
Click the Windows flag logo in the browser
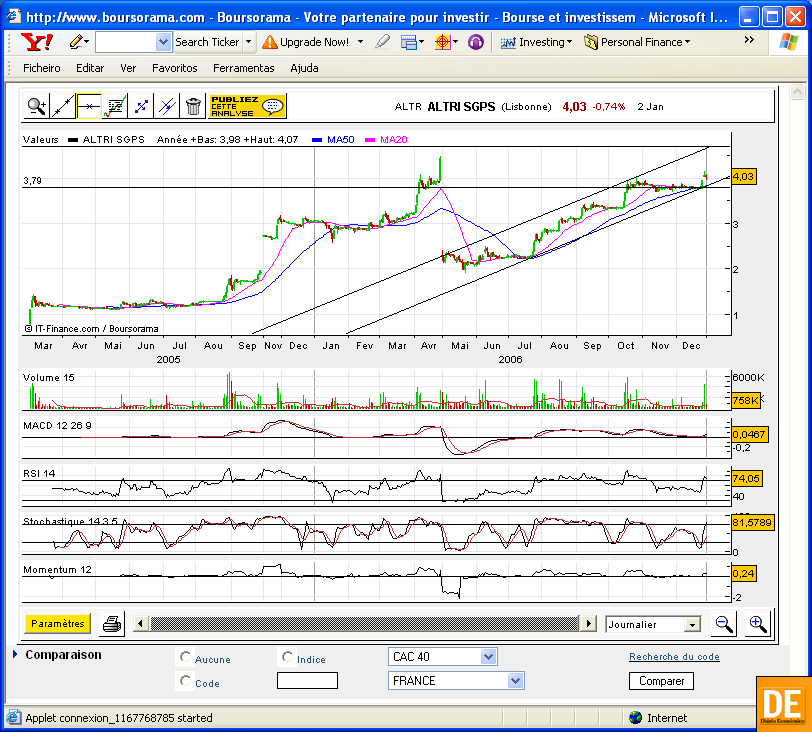[x=788, y=42]
